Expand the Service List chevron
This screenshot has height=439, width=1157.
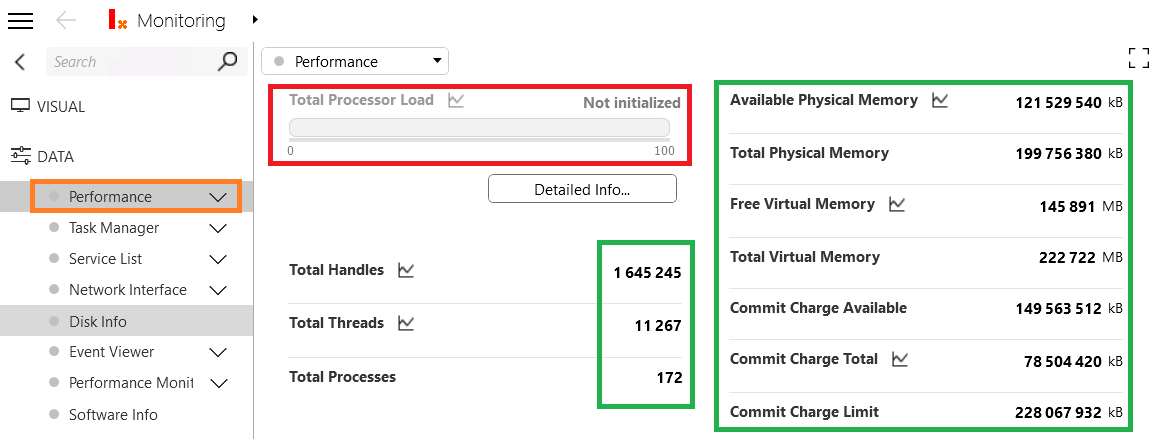coord(218,259)
